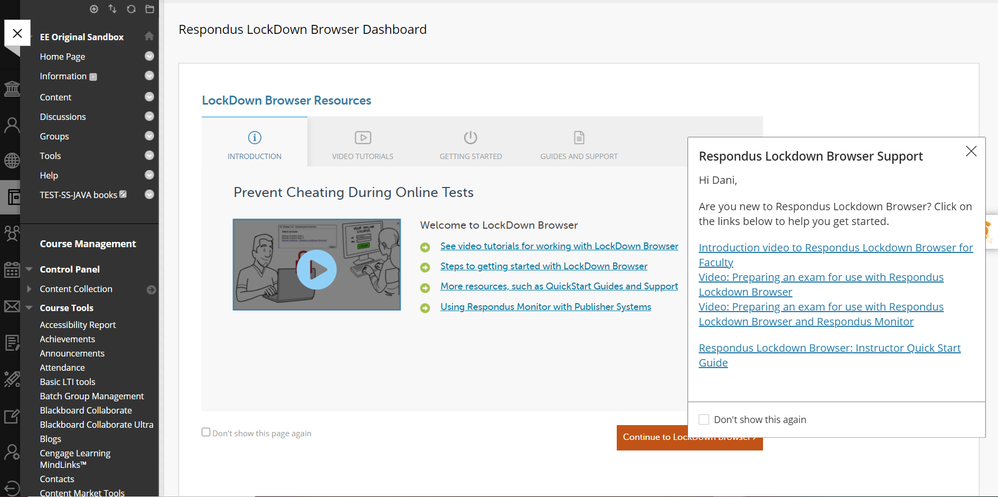Open the Calendar icon in base navigation

(11, 270)
